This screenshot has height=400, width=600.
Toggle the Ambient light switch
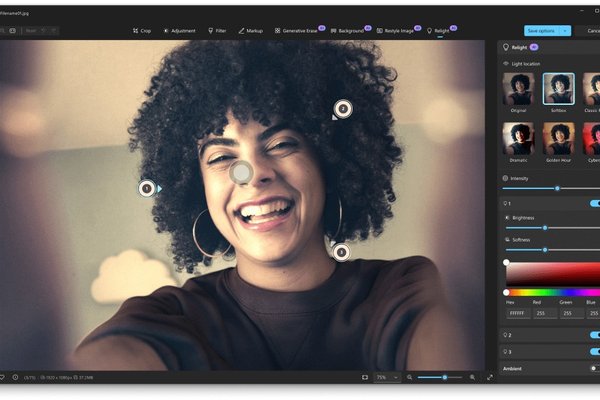(595, 368)
